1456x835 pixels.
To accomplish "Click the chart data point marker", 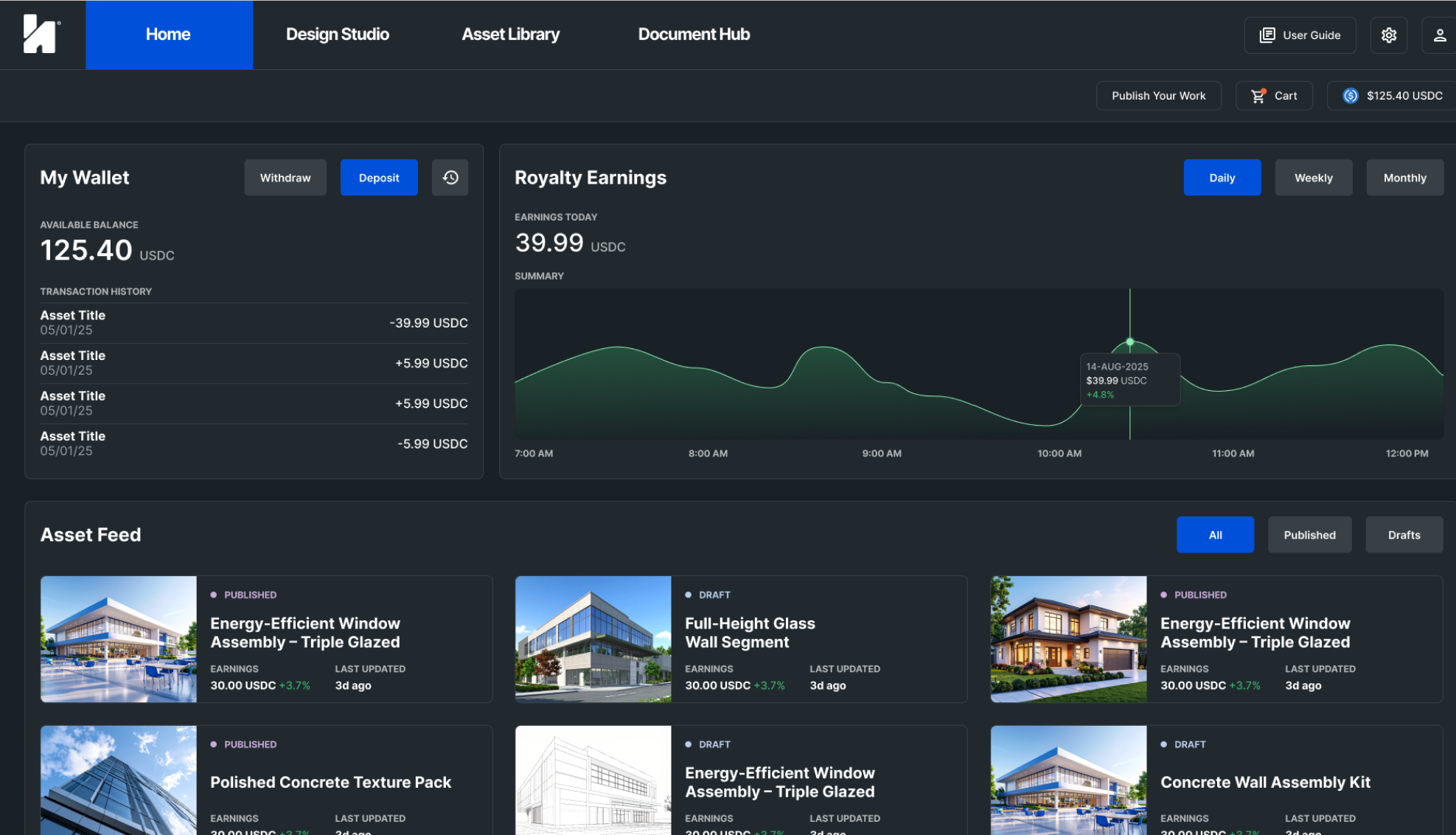I will pyautogui.click(x=1129, y=342).
